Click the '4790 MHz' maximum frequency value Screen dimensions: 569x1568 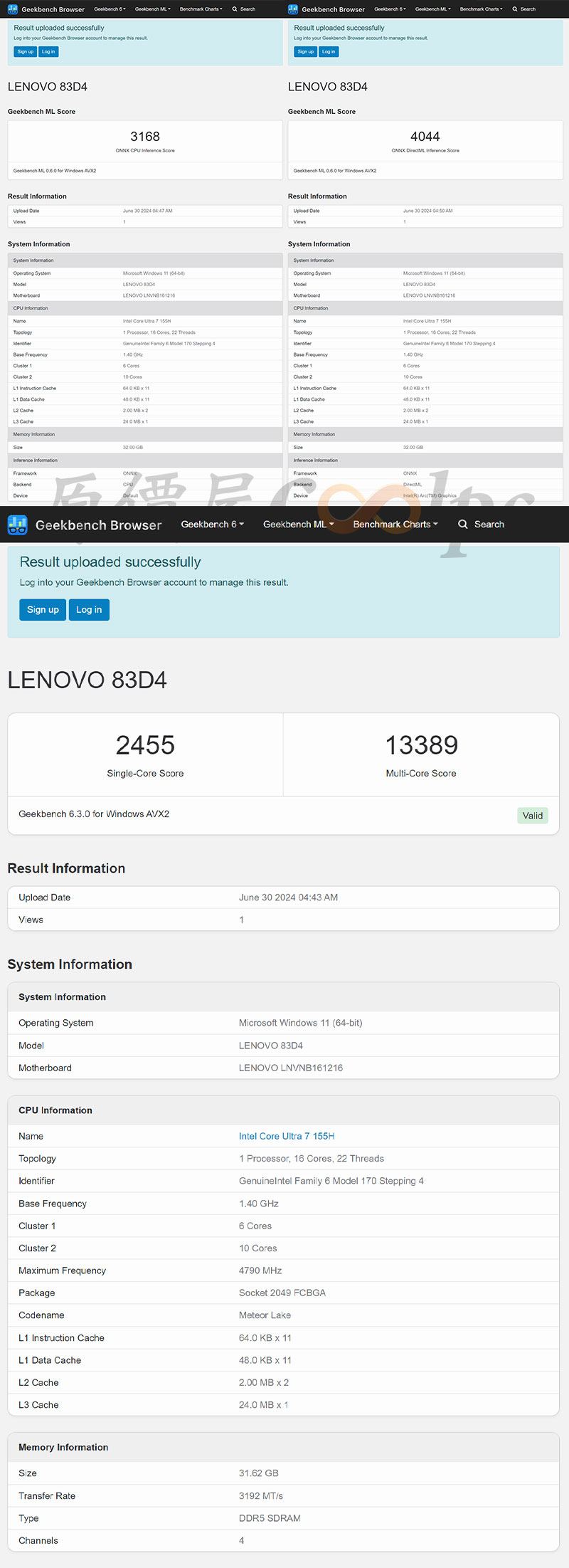click(x=260, y=1270)
